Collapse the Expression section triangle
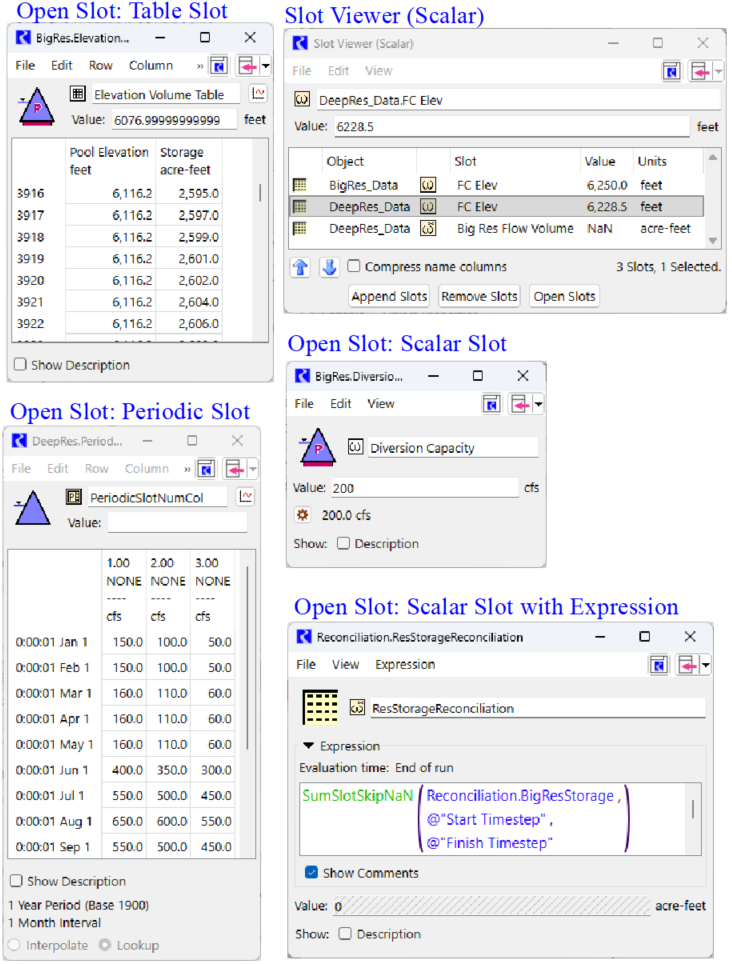The width and height of the screenshot is (732, 964). (x=309, y=746)
